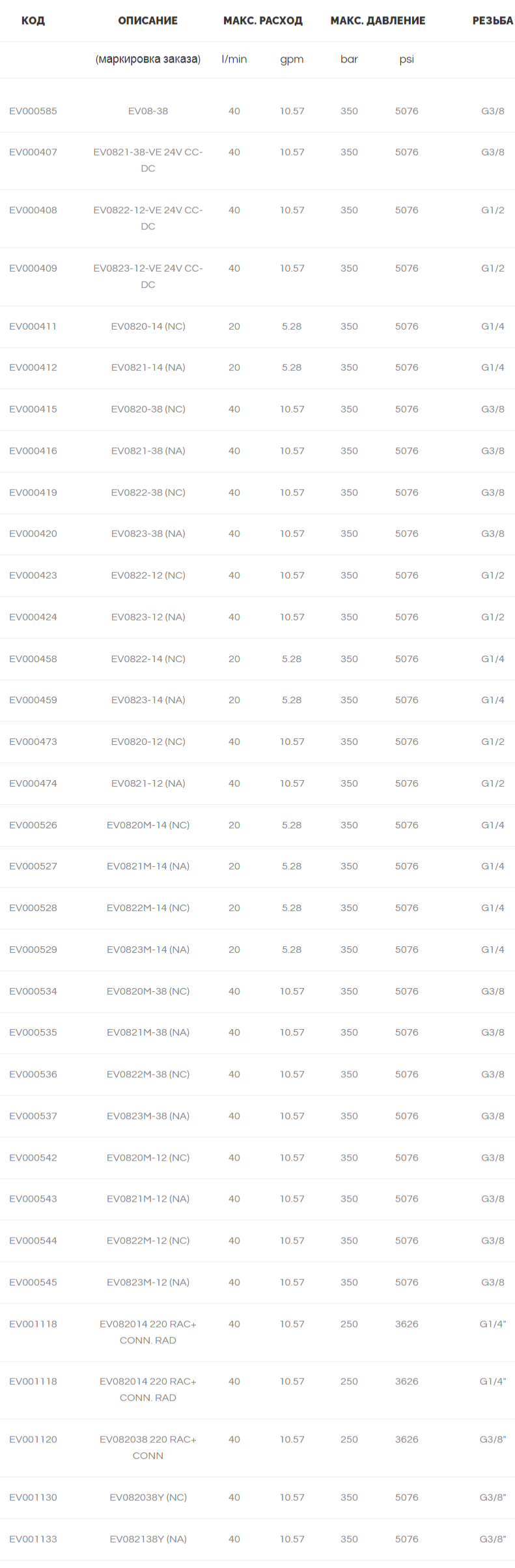Screen dimensions: 515x1568
Task: Select product code EV000534
Action: [33, 991]
